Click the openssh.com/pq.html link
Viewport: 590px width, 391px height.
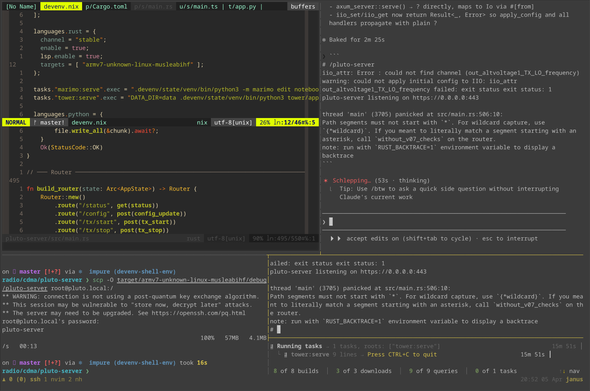(x=198, y=313)
